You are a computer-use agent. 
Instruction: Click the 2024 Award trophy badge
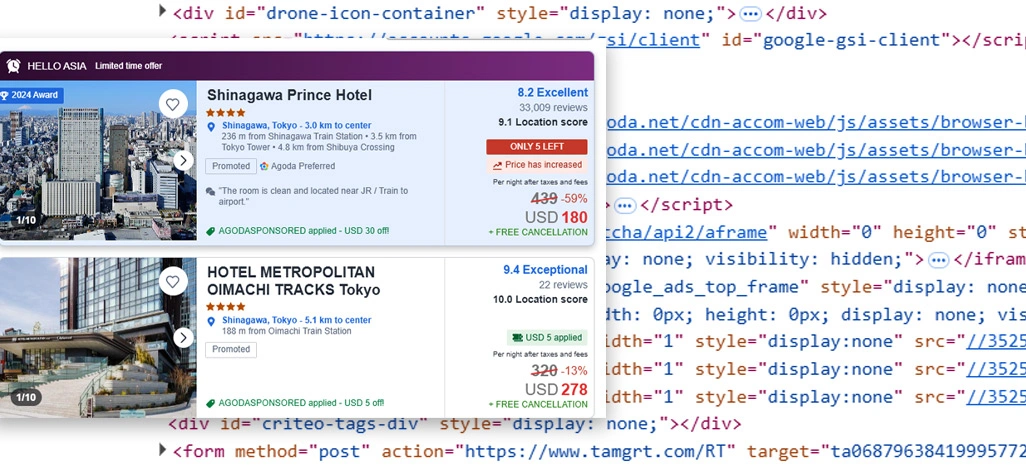(x=31, y=95)
